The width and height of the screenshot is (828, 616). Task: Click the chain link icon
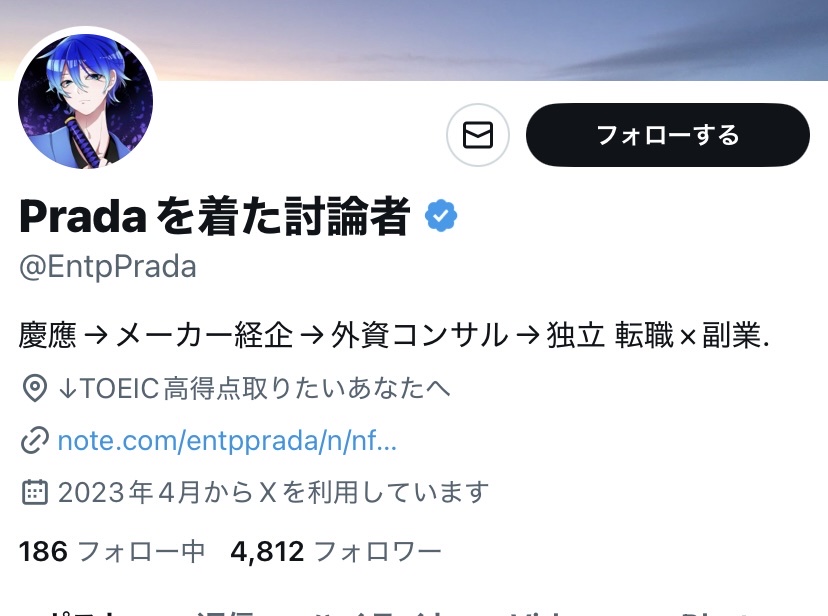(x=35, y=440)
